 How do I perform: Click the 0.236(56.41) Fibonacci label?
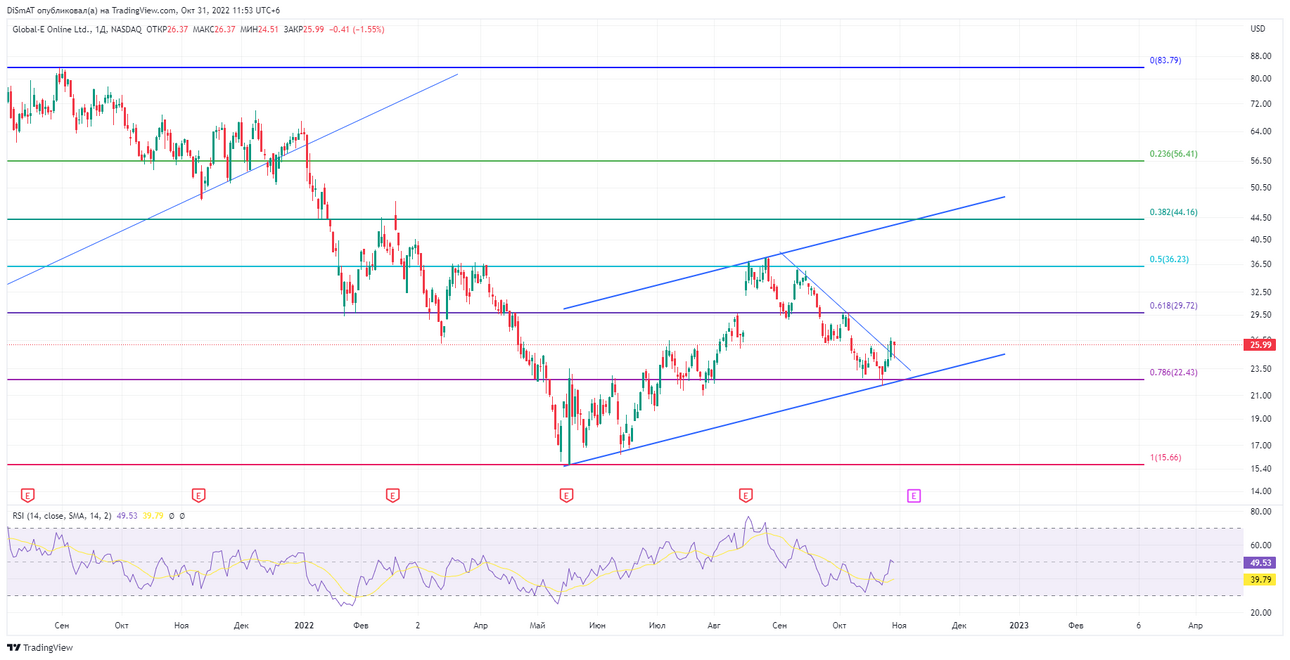(1173, 154)
